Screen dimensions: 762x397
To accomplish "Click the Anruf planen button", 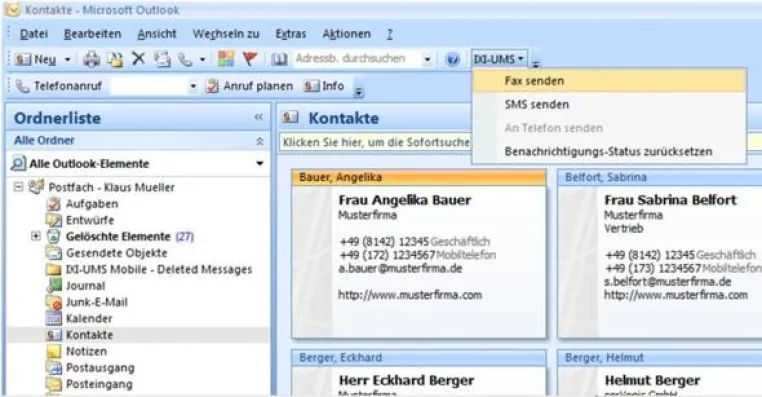I will (x=249, y=86).
